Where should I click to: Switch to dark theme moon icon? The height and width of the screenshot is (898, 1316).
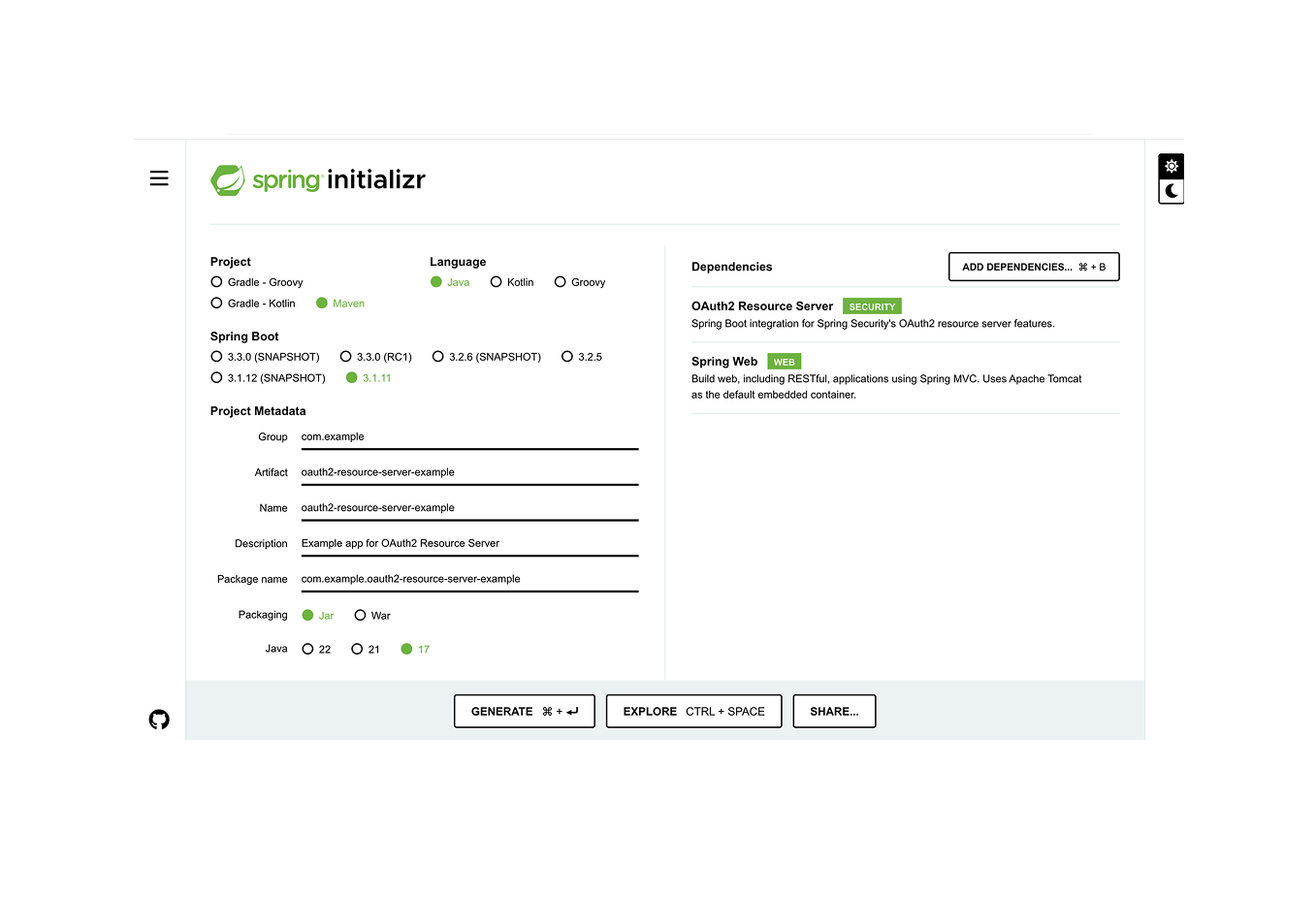[x=1172, y=191]
